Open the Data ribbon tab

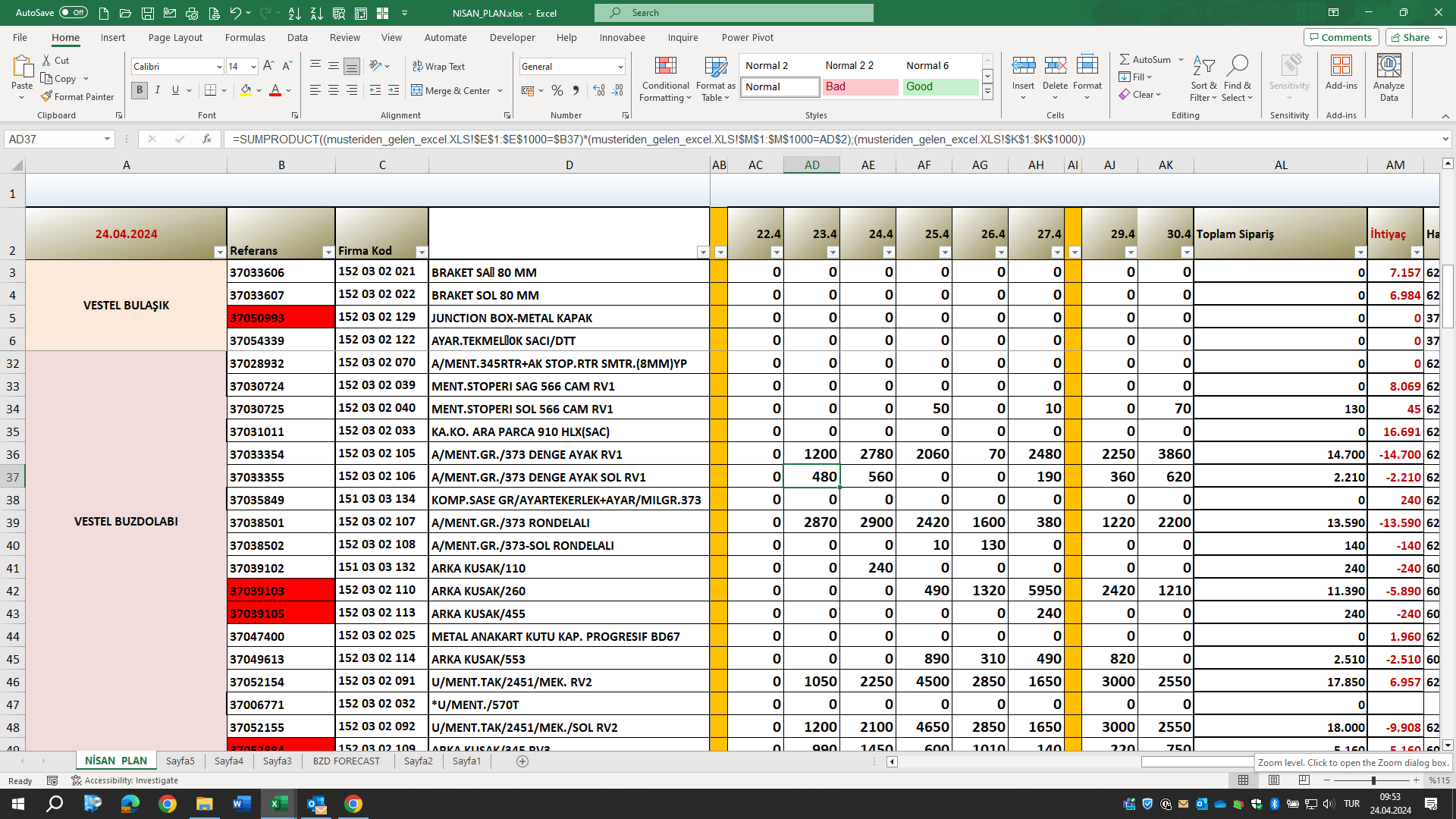(x=297, y=37)
